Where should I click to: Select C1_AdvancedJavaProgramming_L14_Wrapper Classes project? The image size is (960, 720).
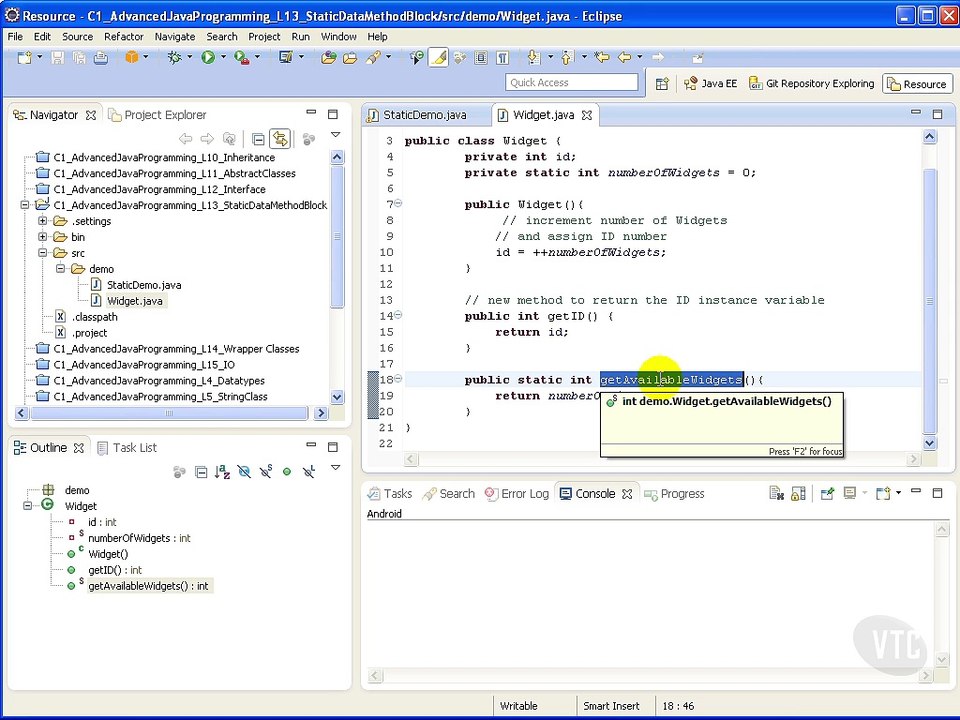point(176,348)
